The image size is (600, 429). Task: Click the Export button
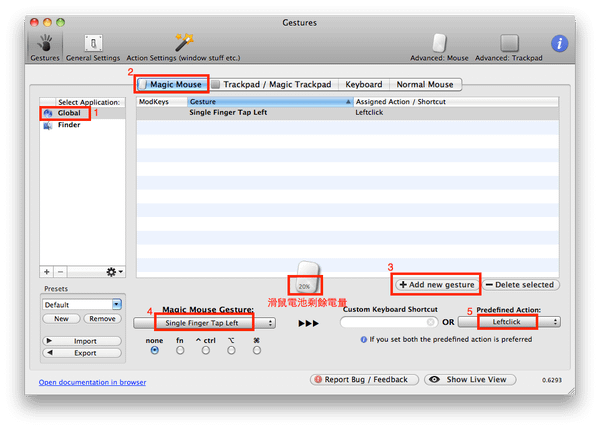[x=82, y=353]
